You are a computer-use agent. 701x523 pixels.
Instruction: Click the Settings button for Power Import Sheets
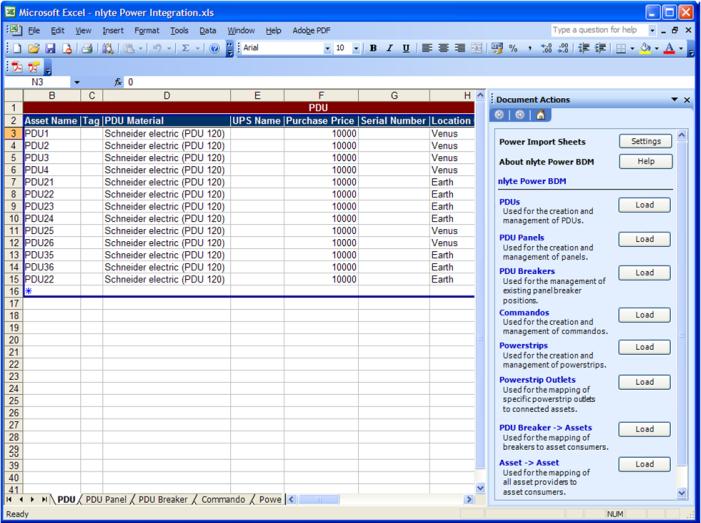(646, 141)
